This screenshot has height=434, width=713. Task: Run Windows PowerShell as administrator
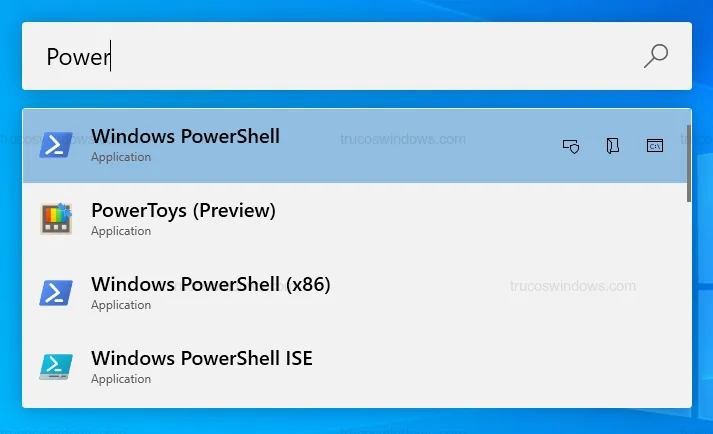572,146
